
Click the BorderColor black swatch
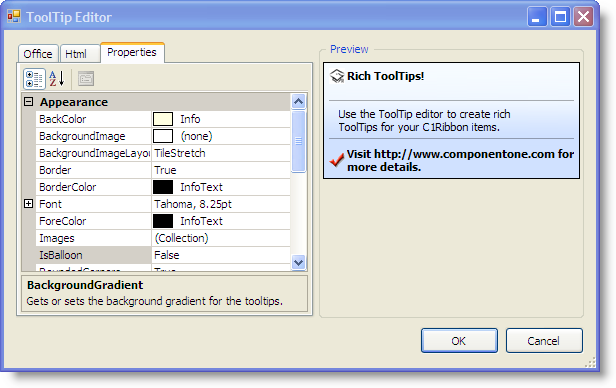tap(163, 187)
